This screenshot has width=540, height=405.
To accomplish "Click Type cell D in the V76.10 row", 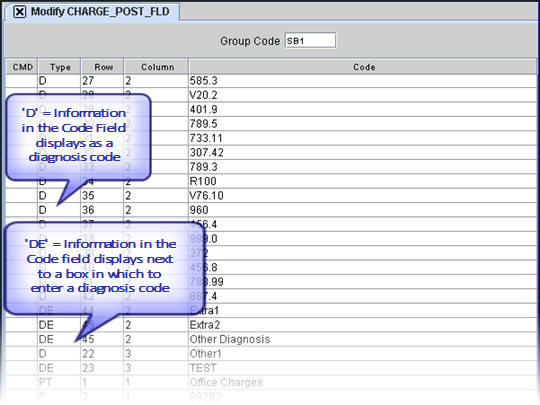I will click(59, 196).
